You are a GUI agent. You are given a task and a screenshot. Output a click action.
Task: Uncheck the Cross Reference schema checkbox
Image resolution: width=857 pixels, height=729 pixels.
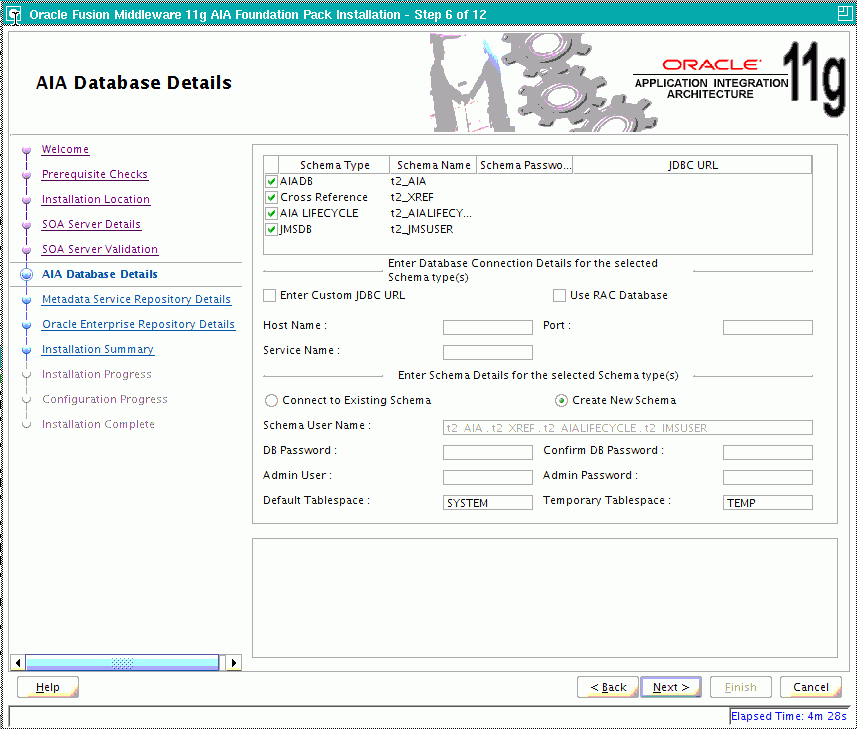tap(271, 197)
